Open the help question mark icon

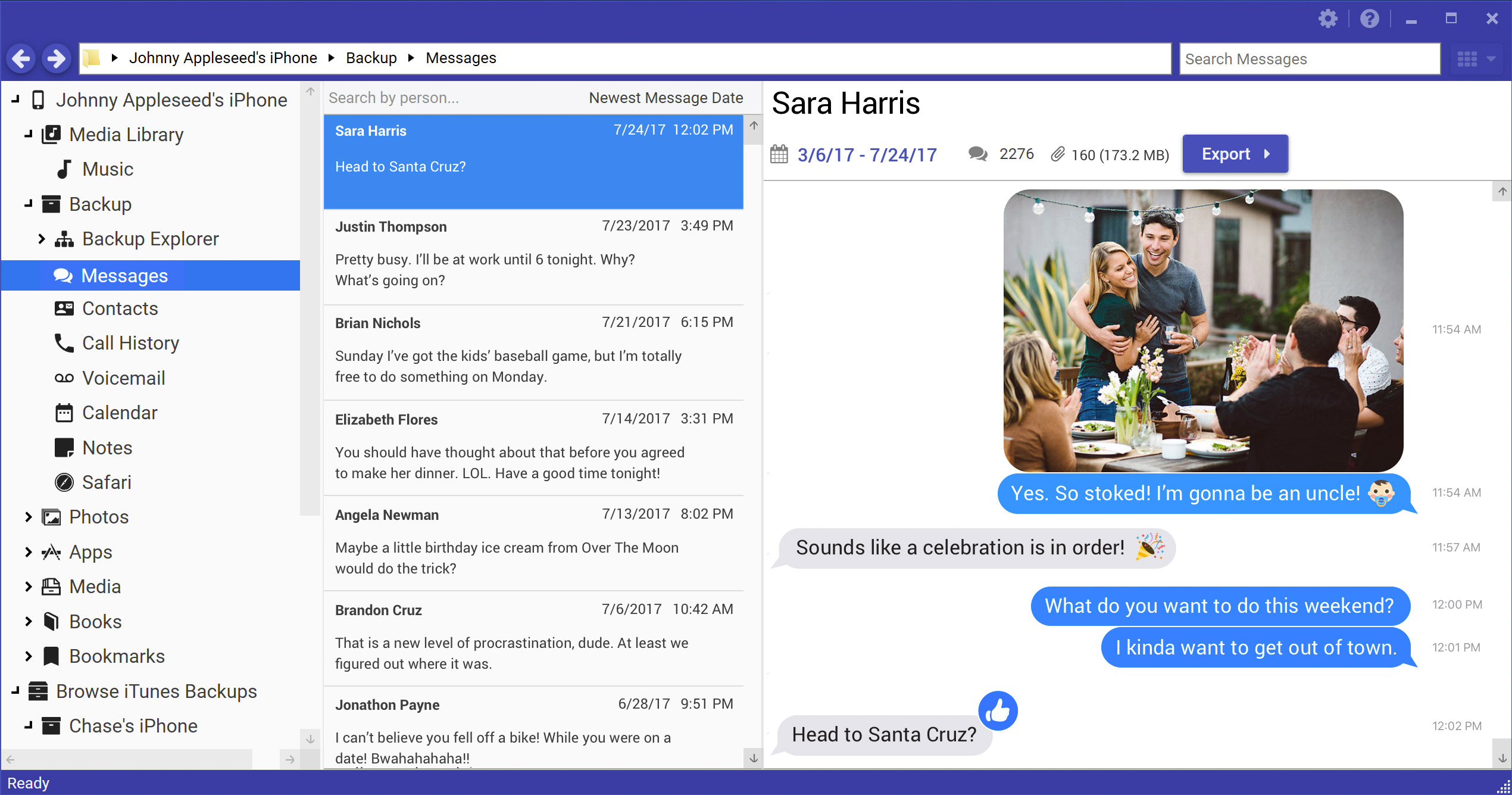[1369, 19]
